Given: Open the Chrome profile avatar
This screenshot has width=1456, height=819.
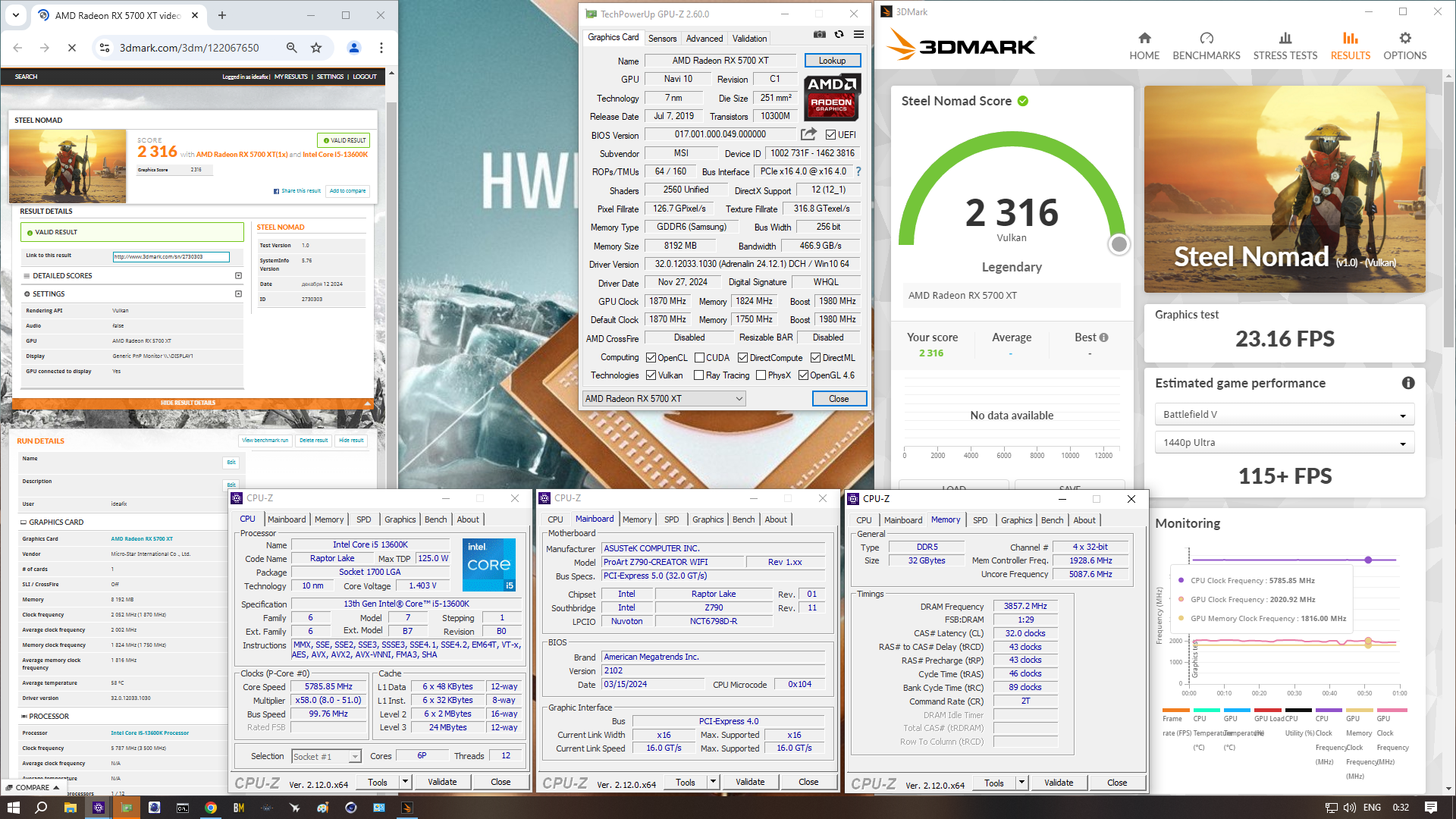Looking at the screenshot, I should pyautogui.click(x=353, y=48).
